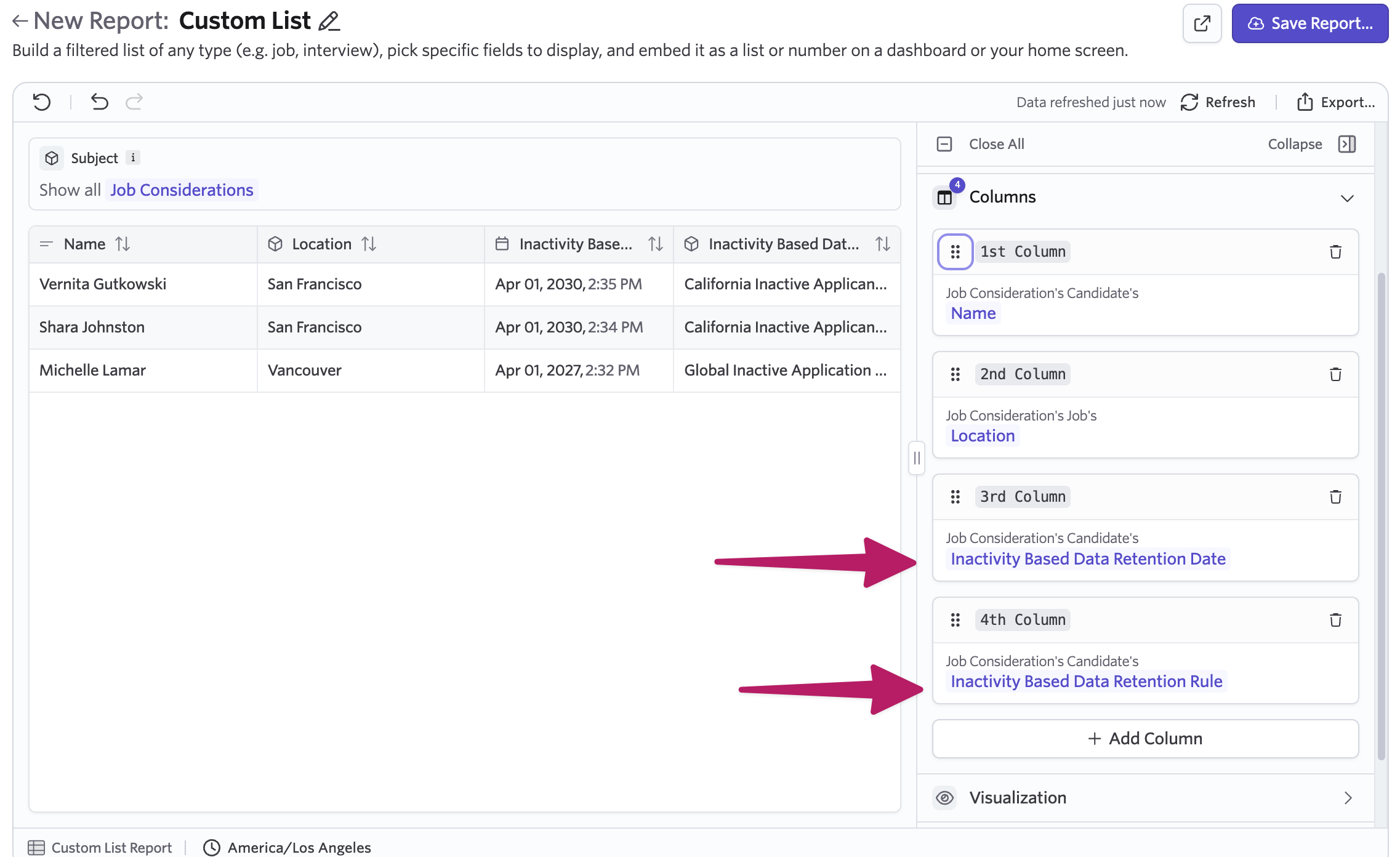
Task: Grab the 2nd Column drag handle
Action: tap(955, 374)
